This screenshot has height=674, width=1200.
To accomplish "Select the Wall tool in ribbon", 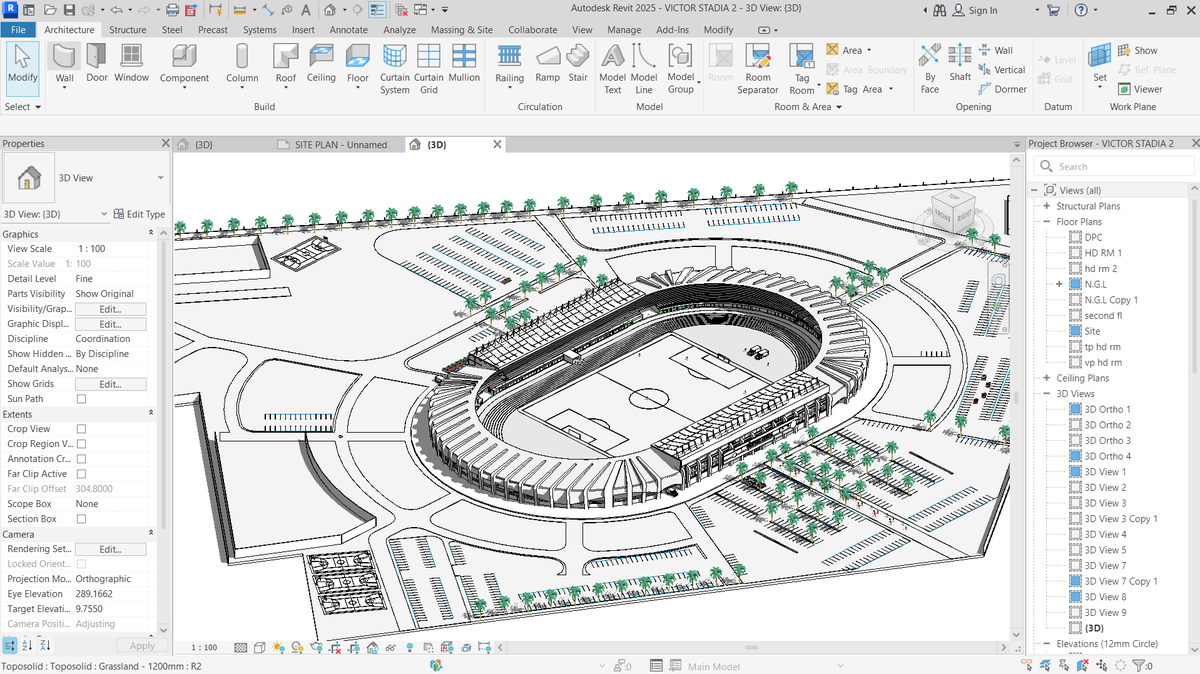I will pyautogui.click(x=64, y=66).
